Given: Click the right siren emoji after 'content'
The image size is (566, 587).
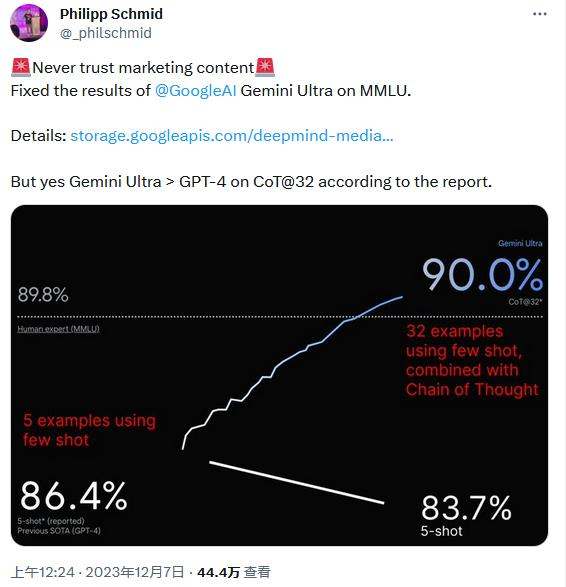Looking at the screenshot, I should (x=265, y=67).
